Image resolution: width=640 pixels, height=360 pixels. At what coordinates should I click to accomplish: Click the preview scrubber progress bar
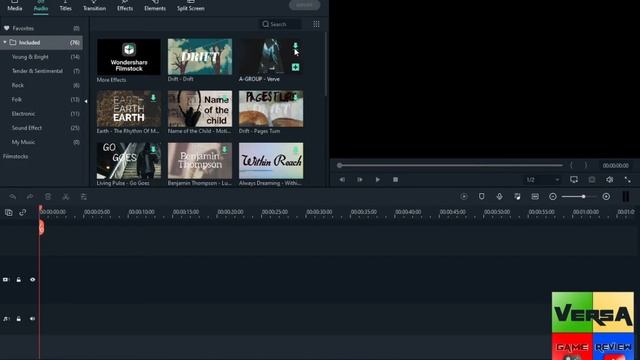click(451, 165)
